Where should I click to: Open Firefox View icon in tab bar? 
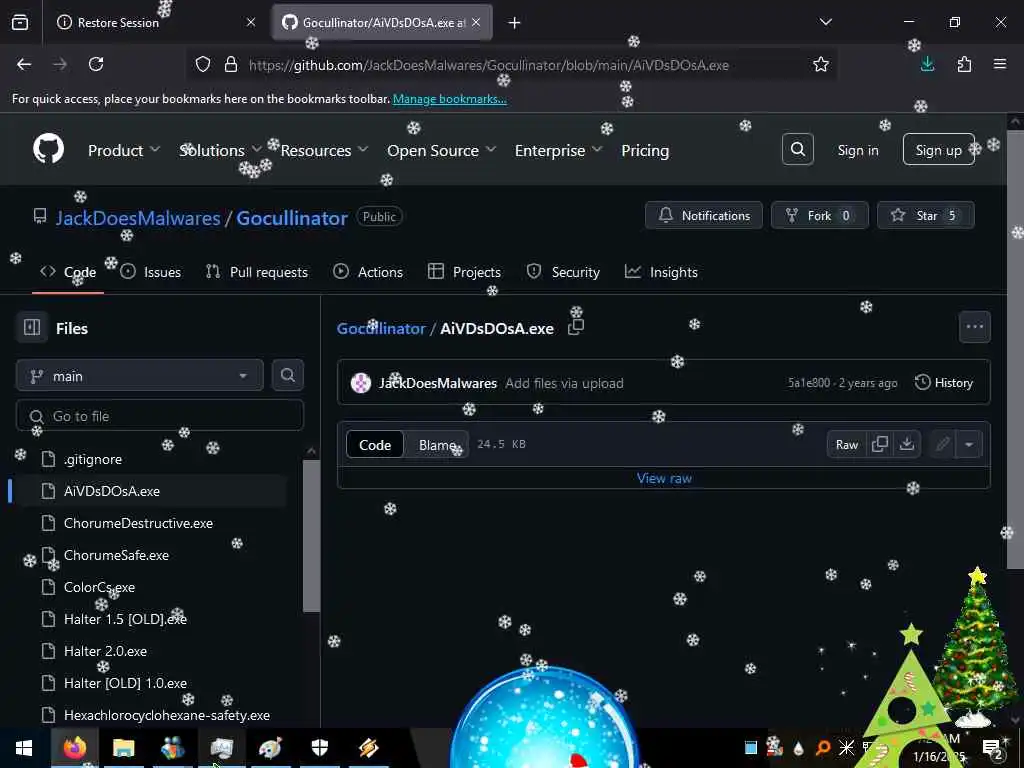pyautogui.click(x=20, y=22)
